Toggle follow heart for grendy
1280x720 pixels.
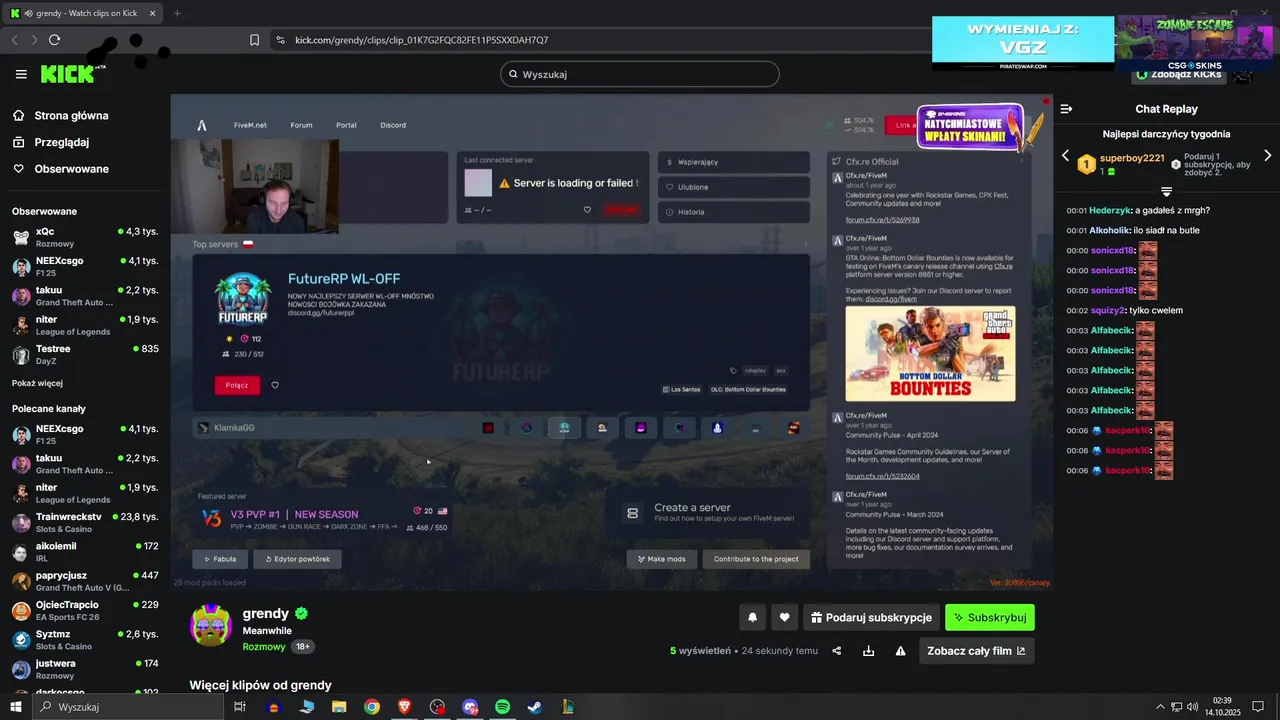[x=784, y=618]
